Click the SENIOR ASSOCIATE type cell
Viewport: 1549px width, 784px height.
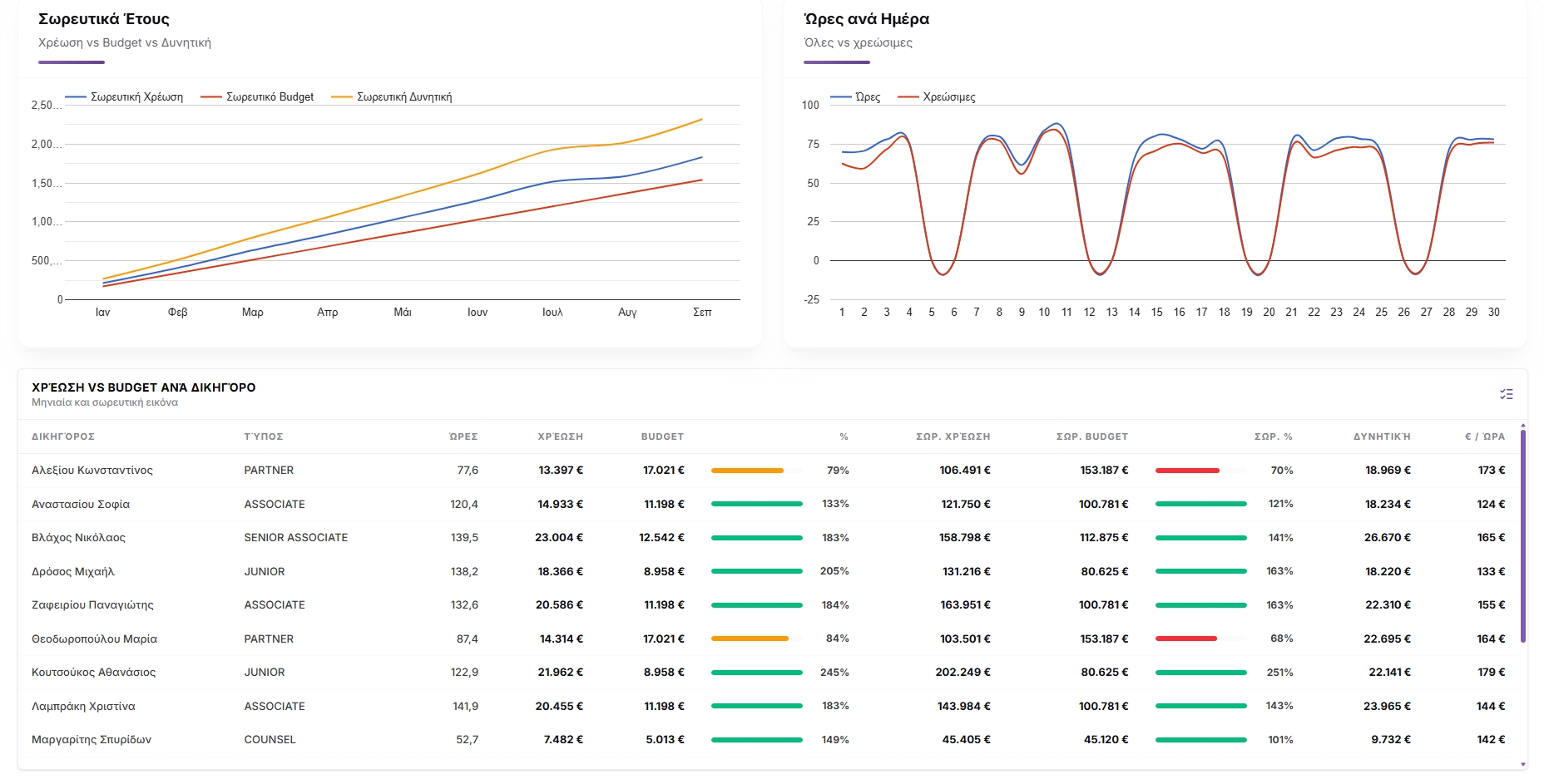click(x=296, y=538)
